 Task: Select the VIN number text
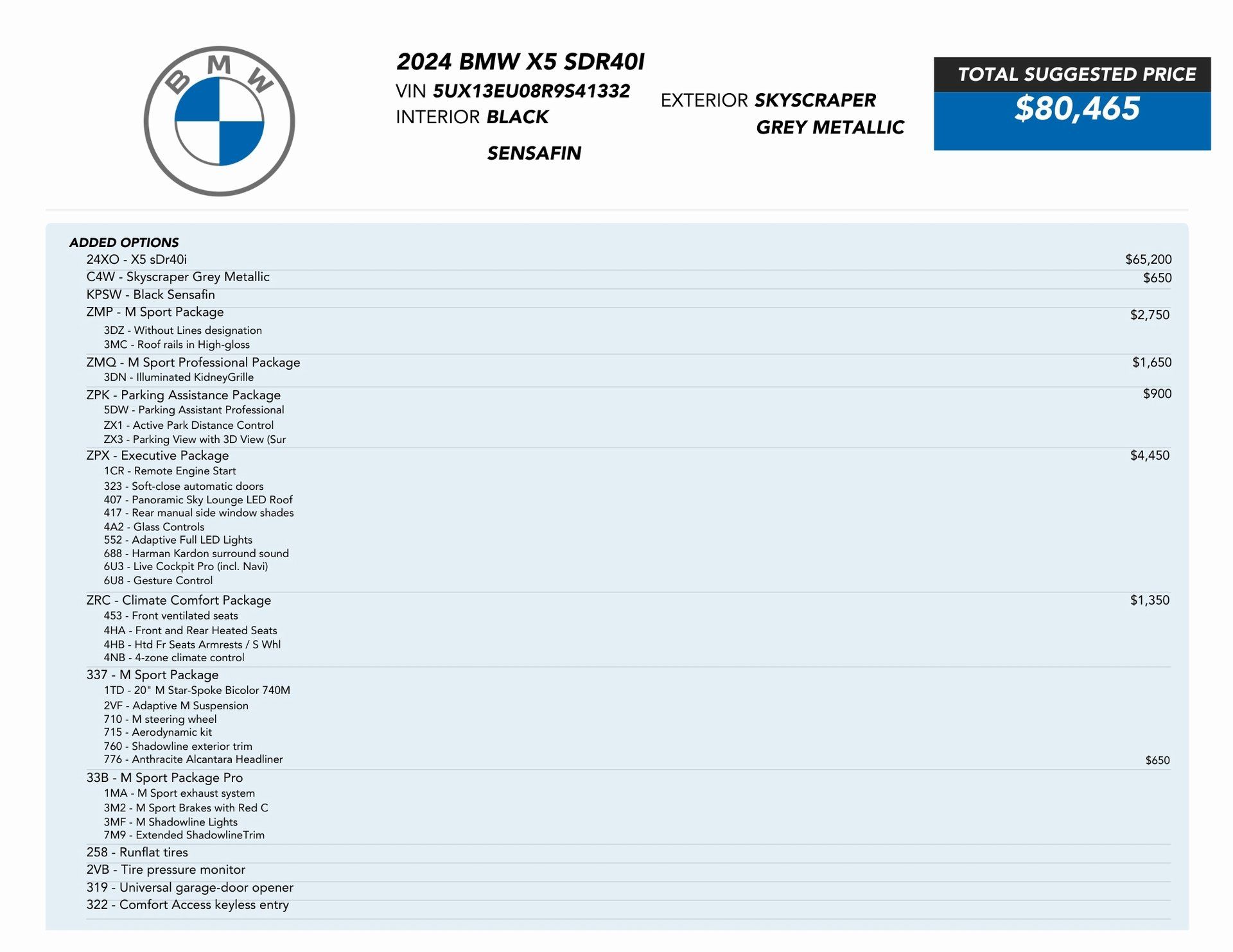pos(530,91)
